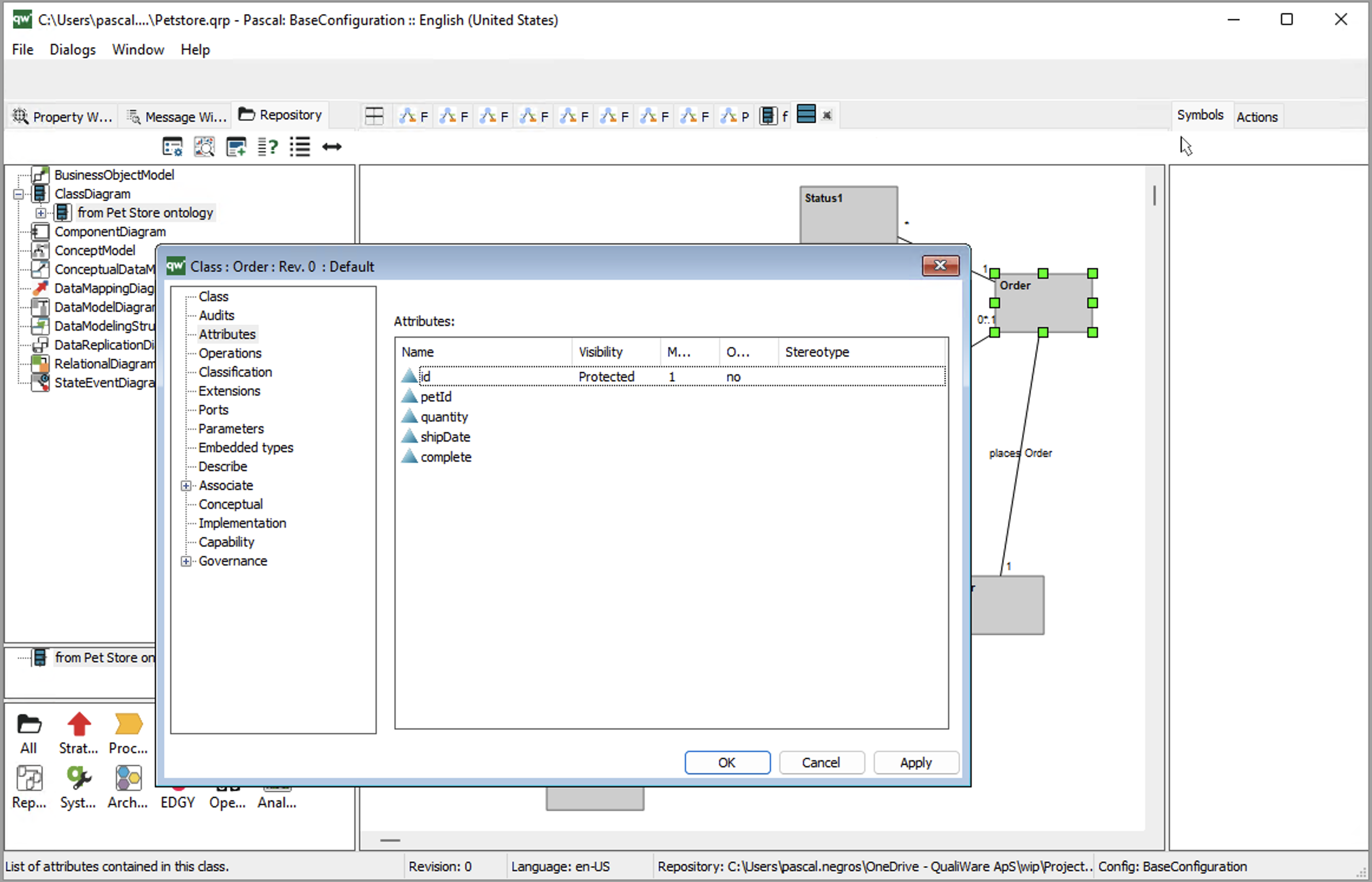Collapse the ClassDiagram tree node
The height and width of the screenshot is (882, 1372).
(x=19, y=194)
